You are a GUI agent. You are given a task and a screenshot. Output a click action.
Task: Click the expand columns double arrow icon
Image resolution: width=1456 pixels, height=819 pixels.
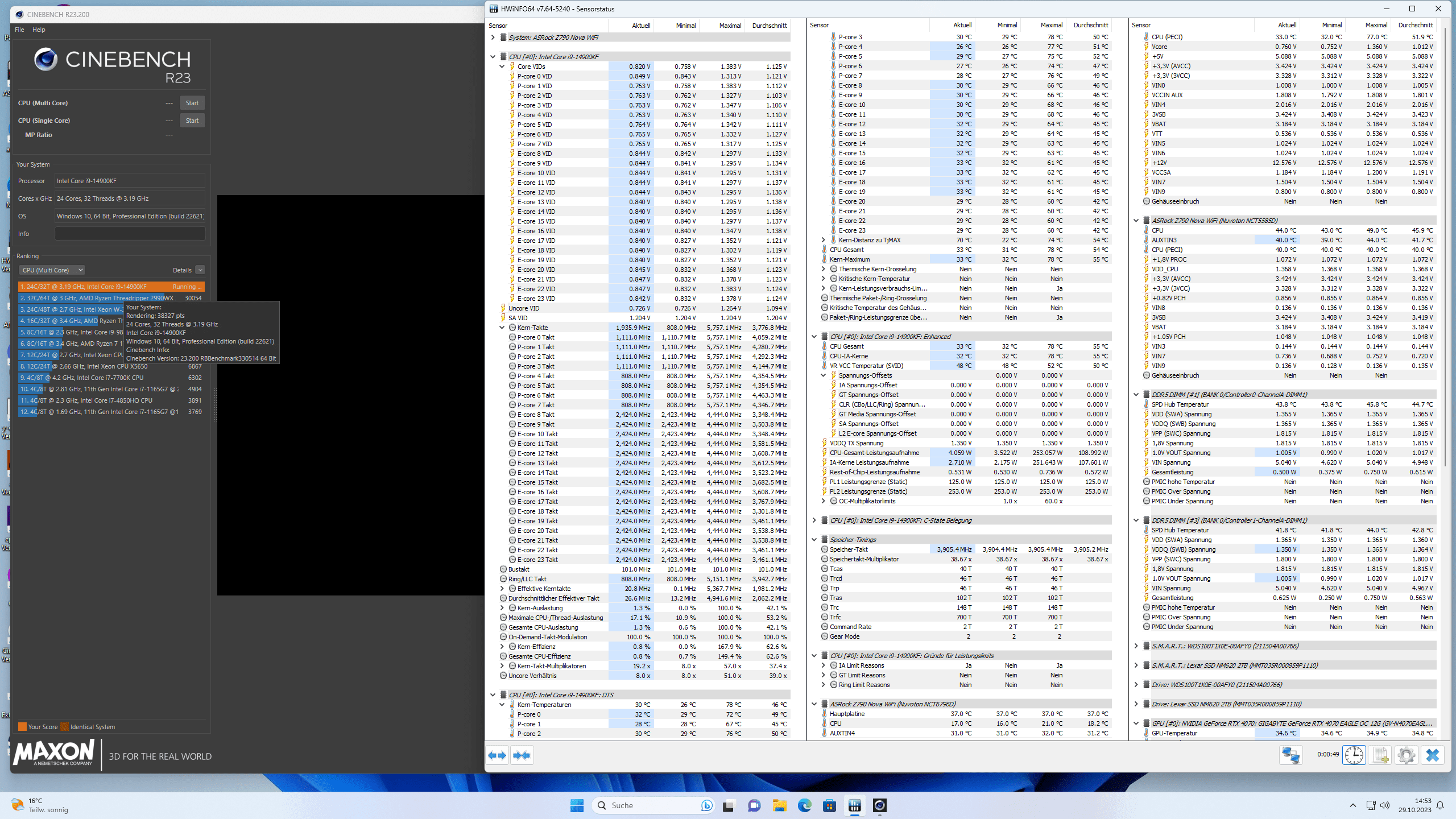coord(498,755)
